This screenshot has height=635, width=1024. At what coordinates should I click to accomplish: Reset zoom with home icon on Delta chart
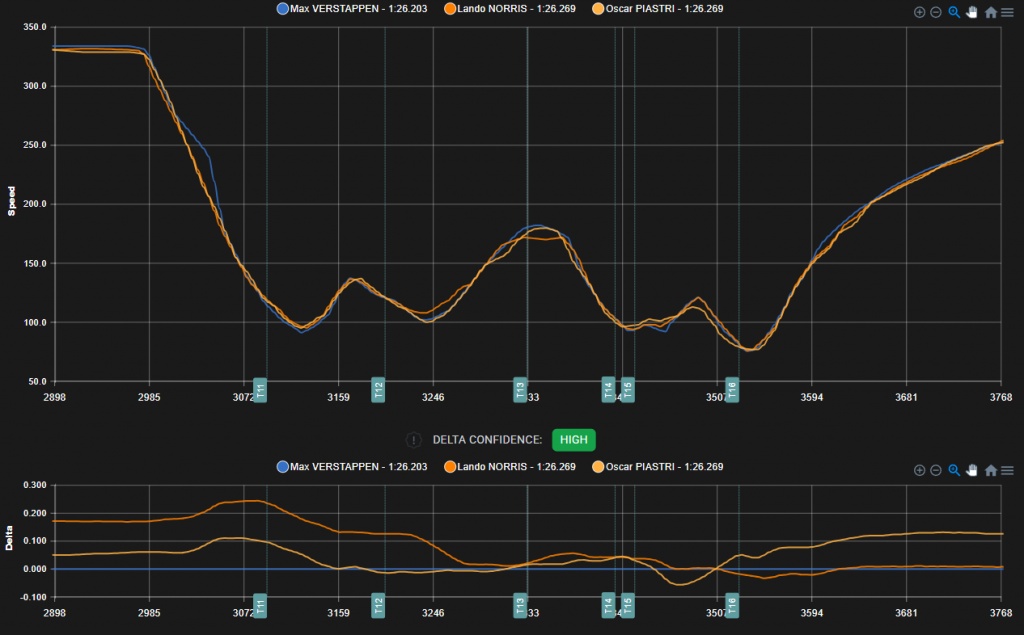[x=990, y=470]
